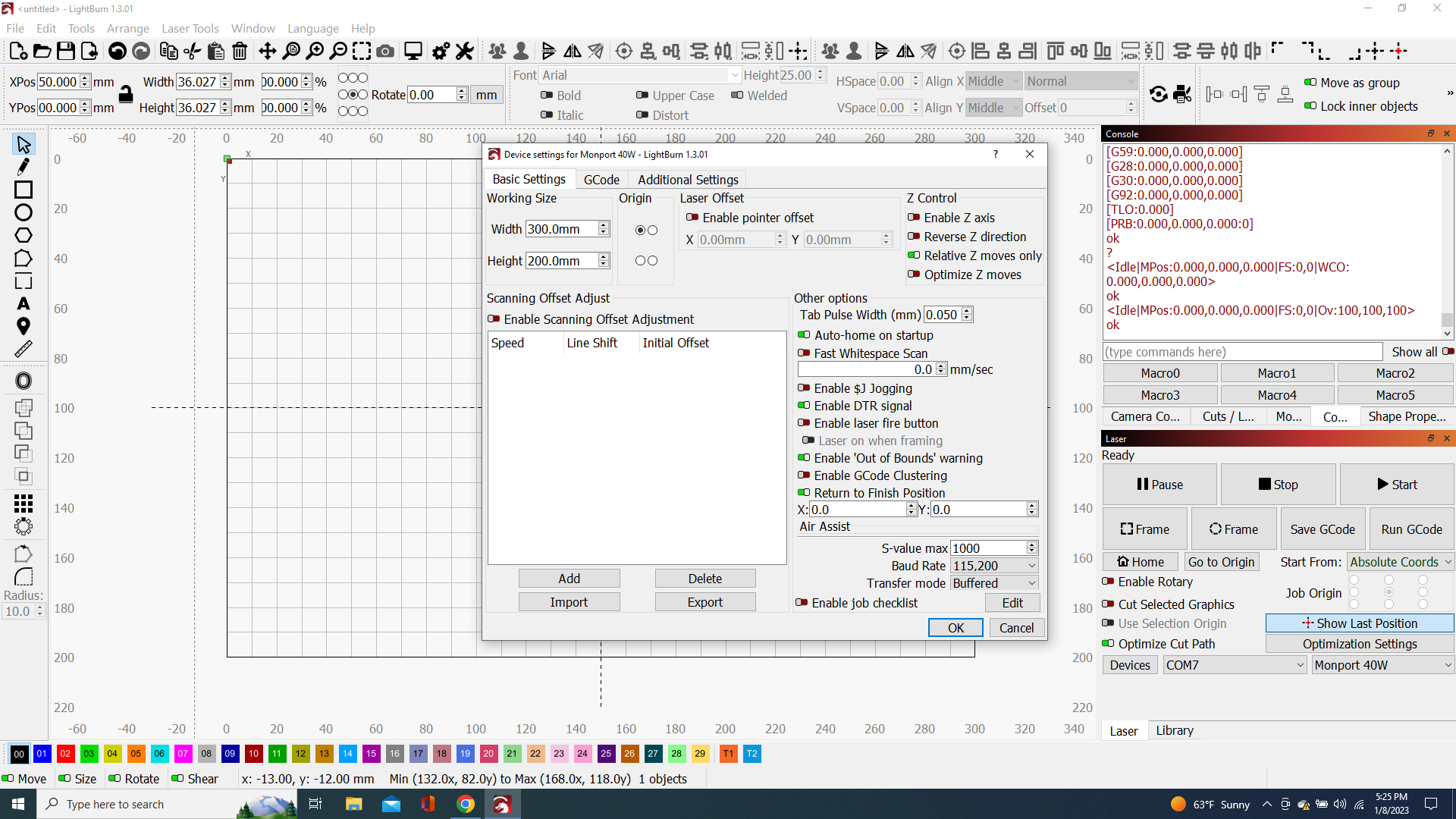
Task: Toggle Auto-home on startup switch
Action: point(804,335)
